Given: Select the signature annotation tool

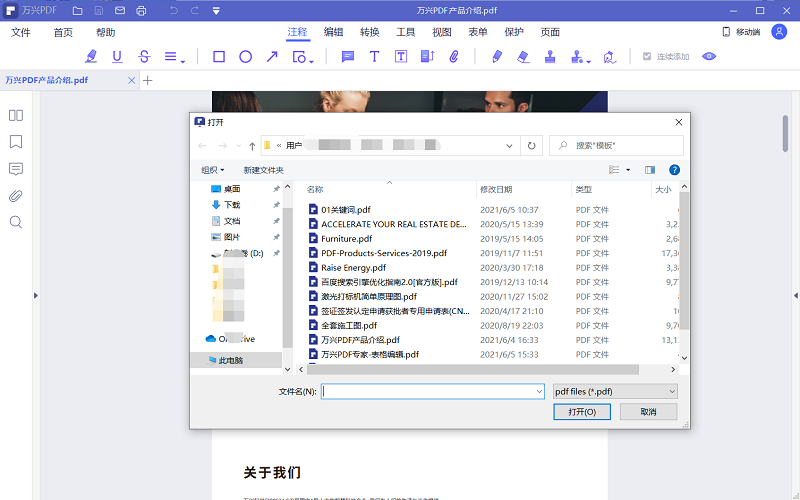Looking at the screenshot, I should pos(609,57).
